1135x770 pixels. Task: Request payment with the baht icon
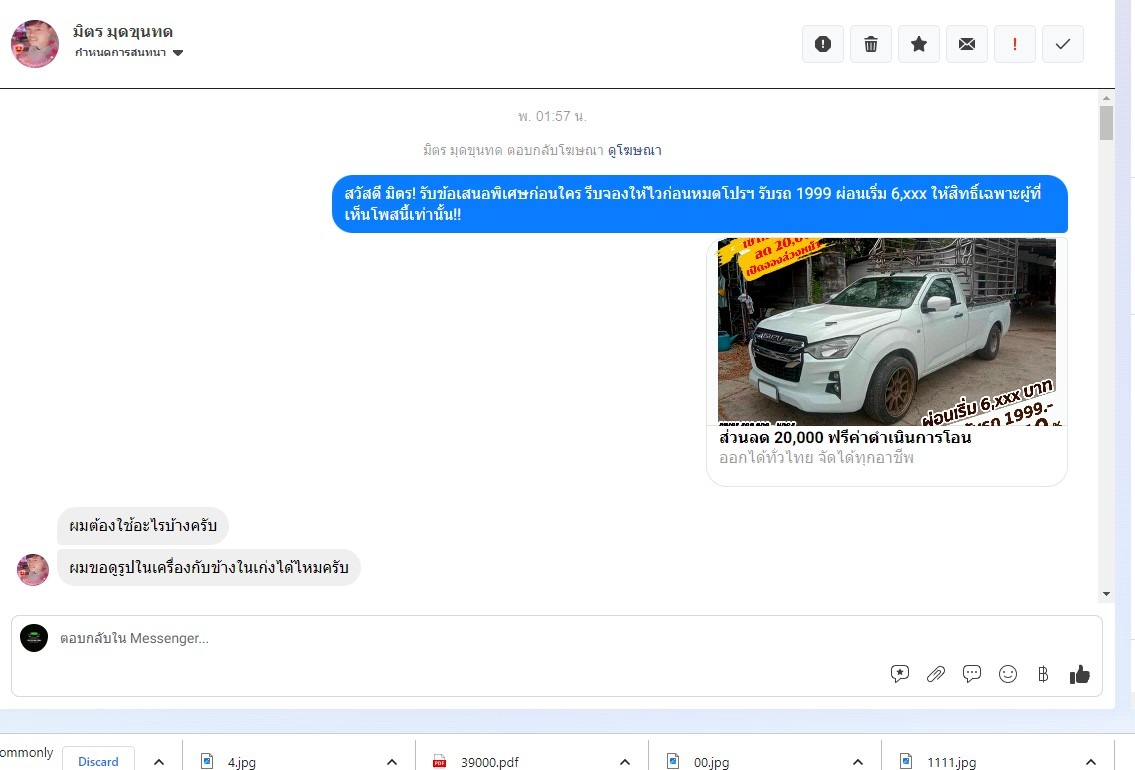point(1043,674)
